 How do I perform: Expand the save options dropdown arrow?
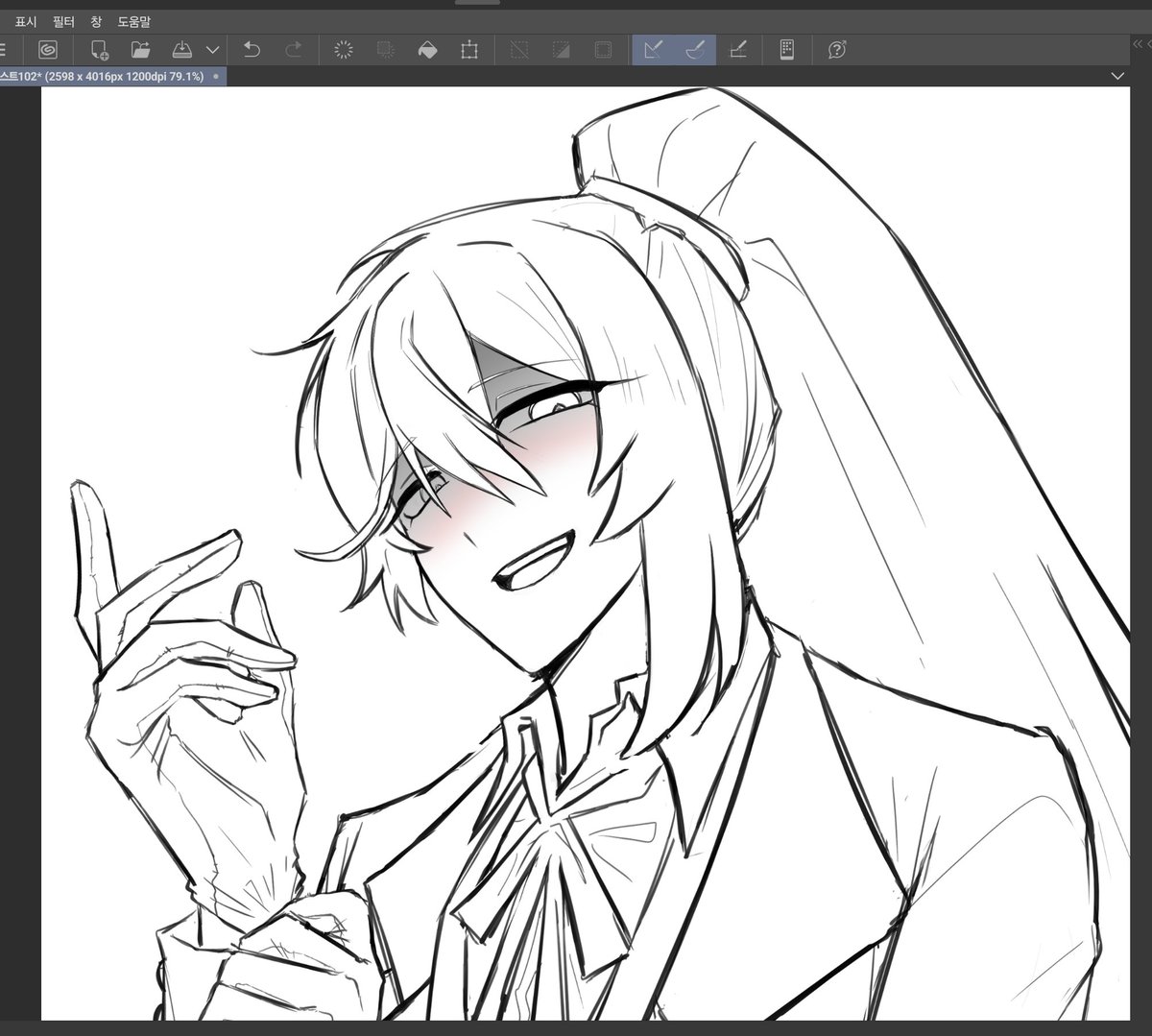click(x=213, y=50)
